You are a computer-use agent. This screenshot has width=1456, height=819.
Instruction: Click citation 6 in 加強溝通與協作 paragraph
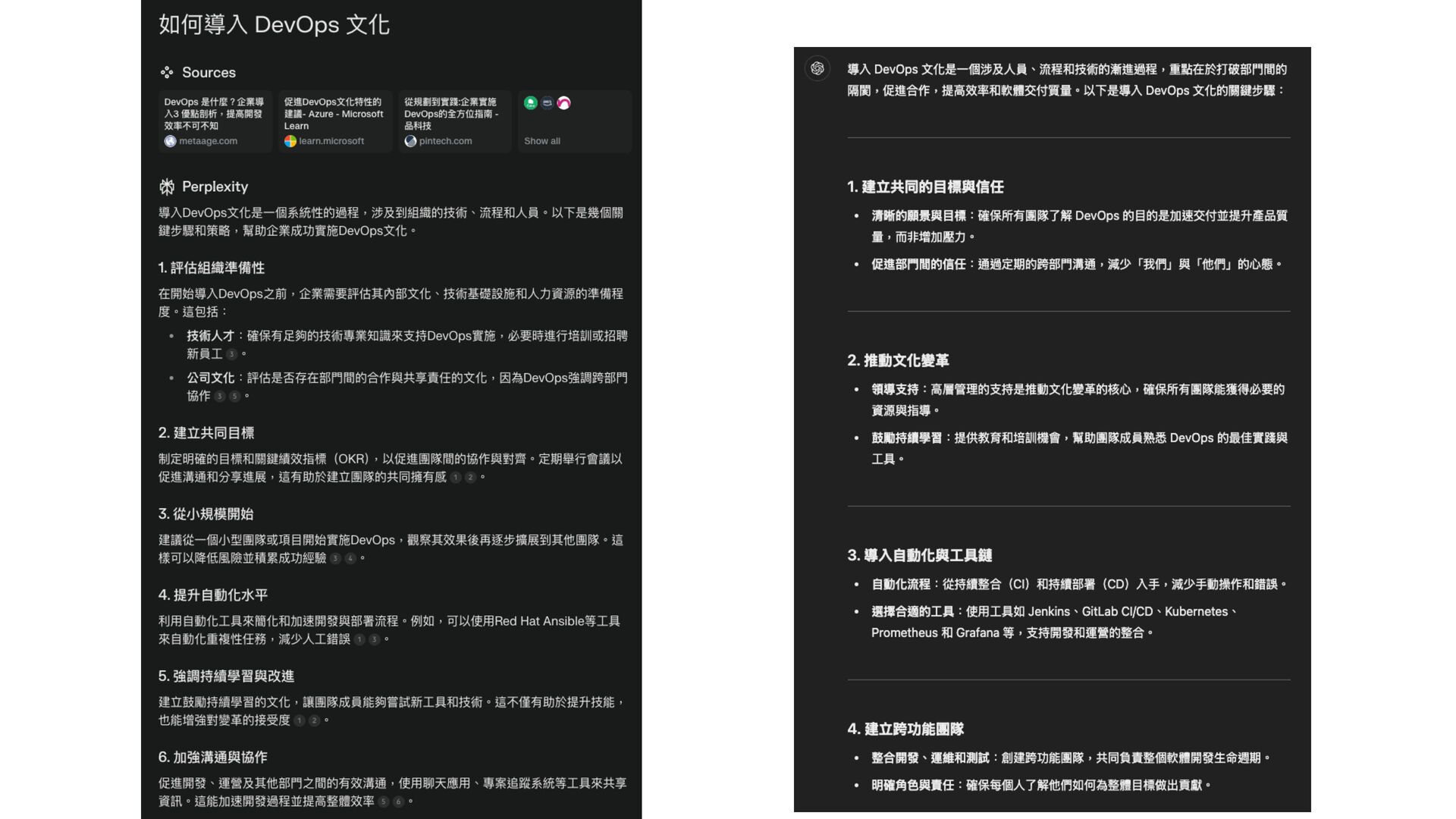point(398,802)
